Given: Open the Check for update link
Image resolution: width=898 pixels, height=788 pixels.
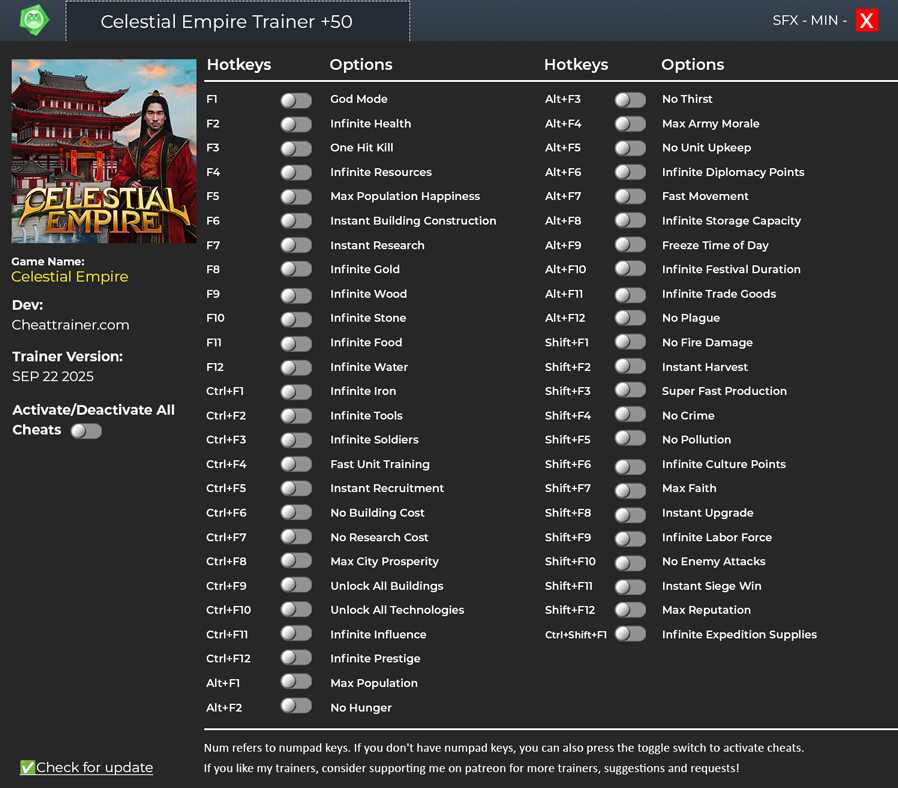Looking at the screenshot, I should pos(94,767).
